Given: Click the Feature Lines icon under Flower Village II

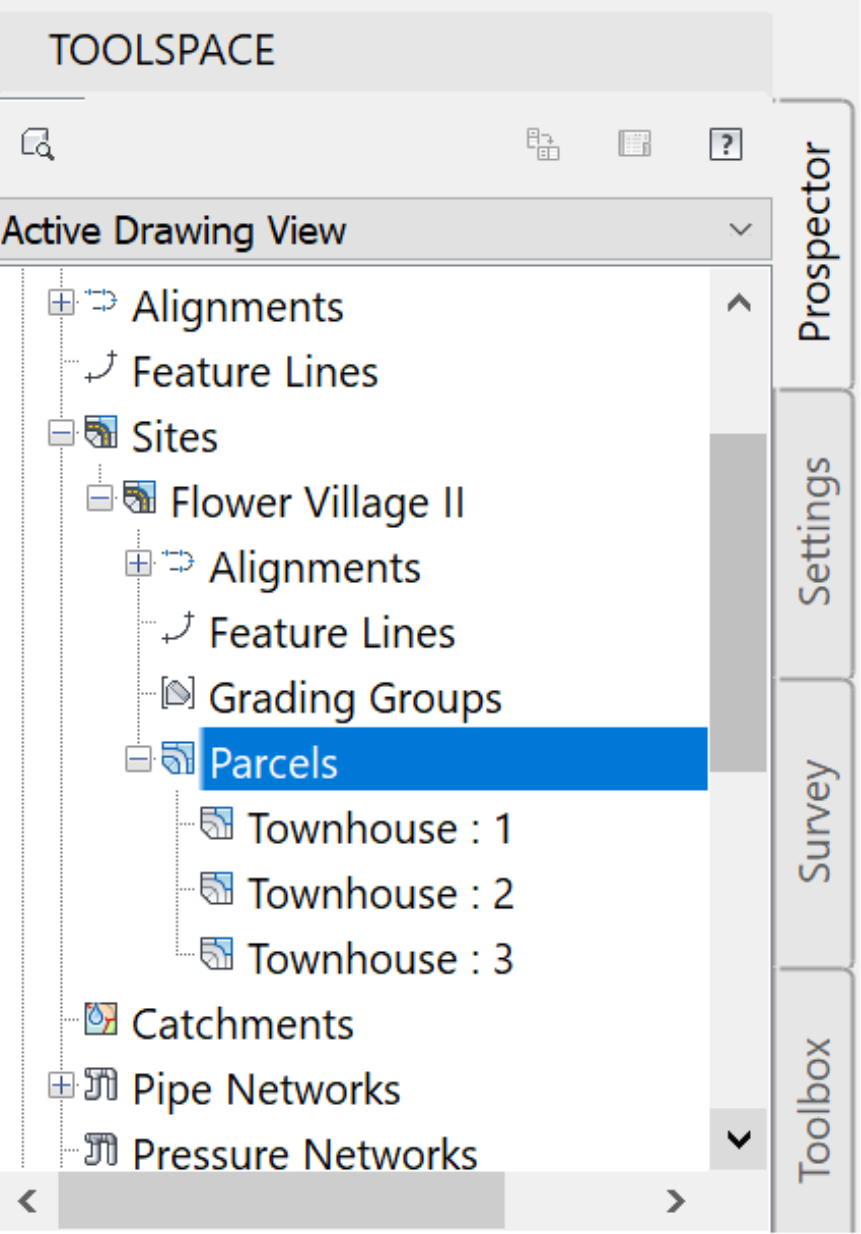Looking at the screenshot, I should click(179, 629).
